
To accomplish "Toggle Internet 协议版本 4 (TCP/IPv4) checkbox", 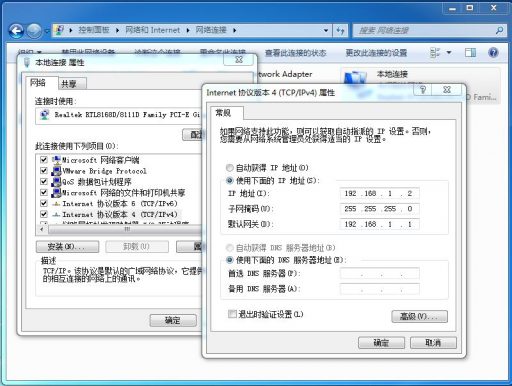I will (x=43, y=214).
